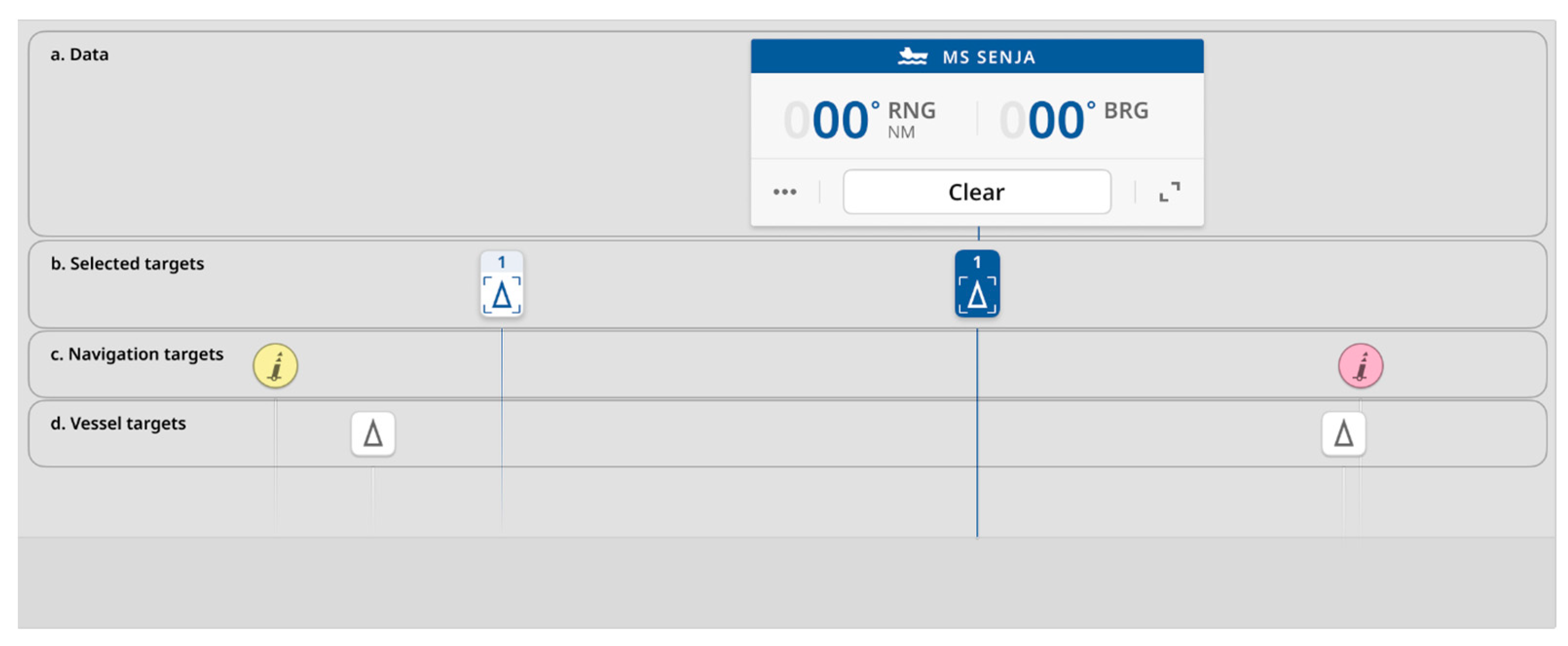Open the three-dots more options menu
Image resolution: width=1568 pixels, height=646 pixels.
[785, 192]
